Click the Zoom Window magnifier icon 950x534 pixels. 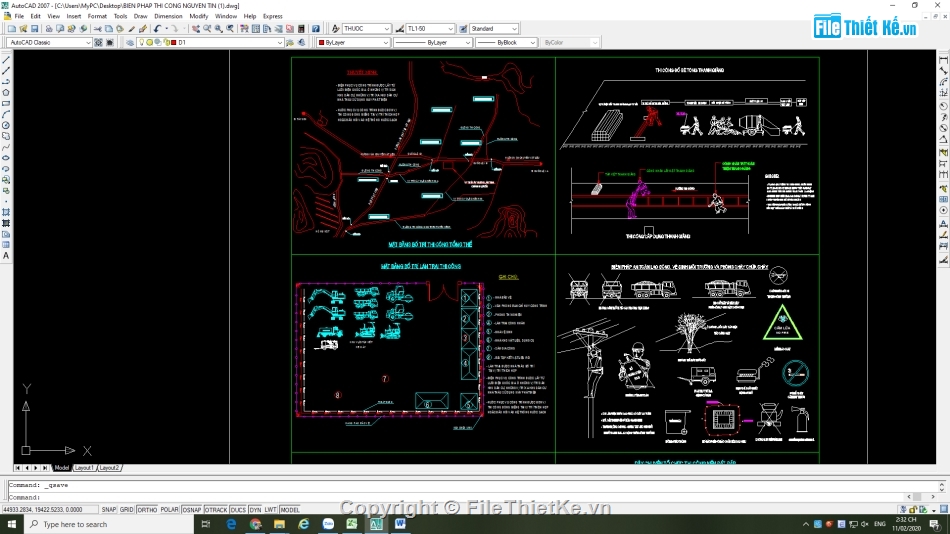pyautogui.click(x=219, y=28)
